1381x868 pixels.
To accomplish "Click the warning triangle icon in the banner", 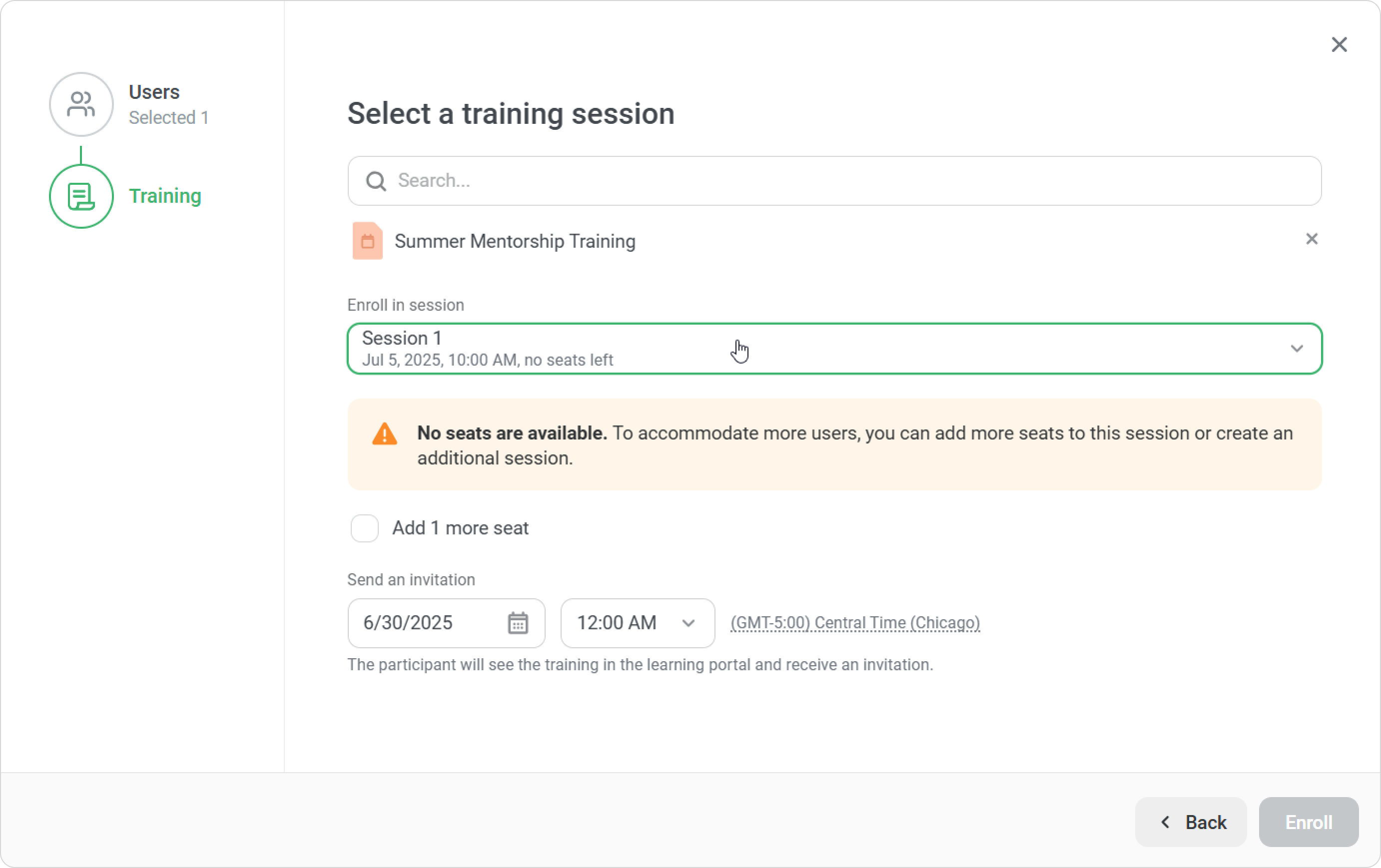I will 384,434.
